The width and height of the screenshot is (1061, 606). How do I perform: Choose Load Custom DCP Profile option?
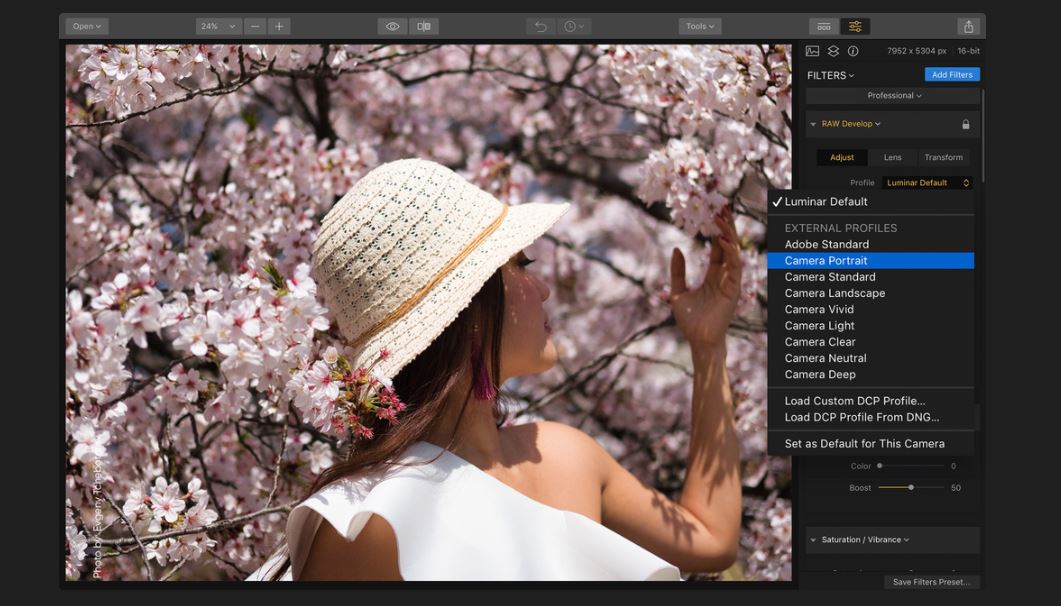tap(854, 401)
